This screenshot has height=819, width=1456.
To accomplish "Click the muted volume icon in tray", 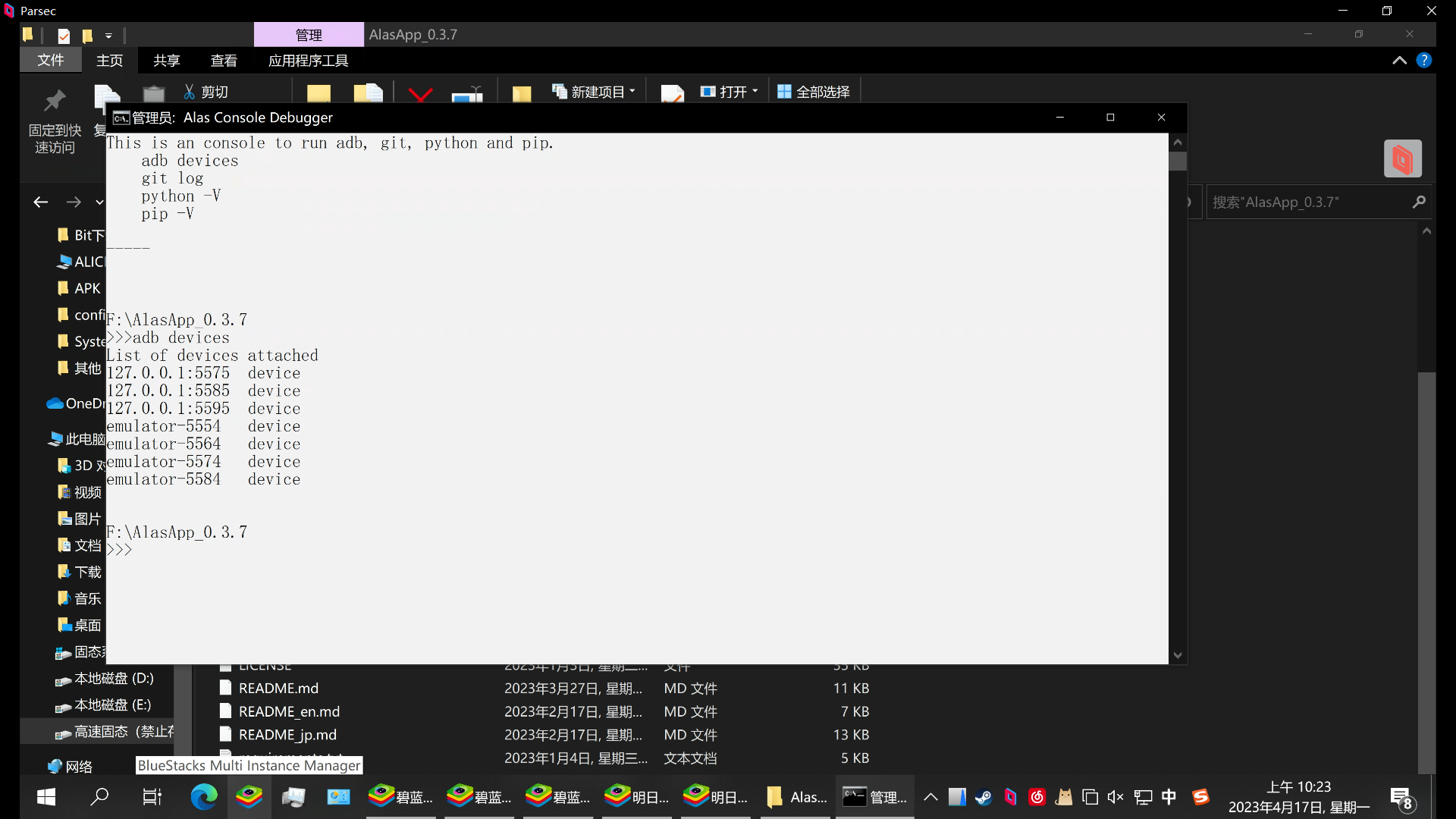I will (x=1116, y=797).
